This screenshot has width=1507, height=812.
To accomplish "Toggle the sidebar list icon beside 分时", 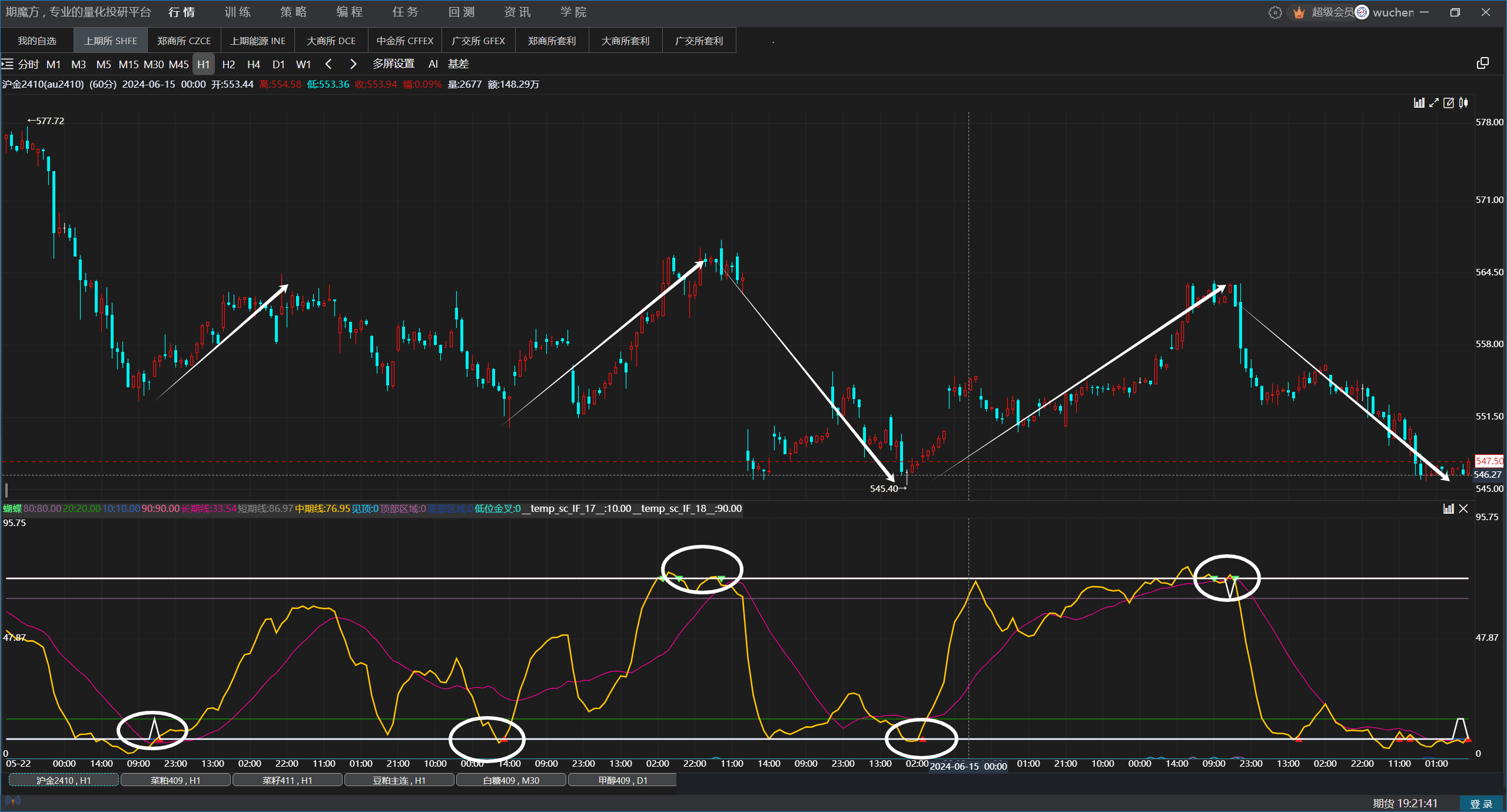I will click(8, 64).
